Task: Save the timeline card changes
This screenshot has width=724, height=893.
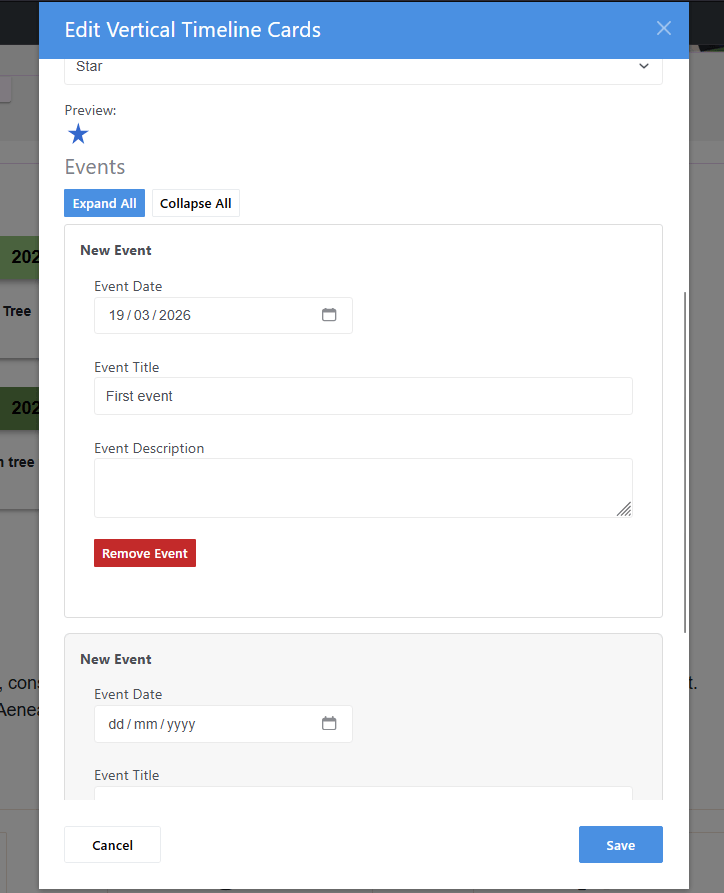Action: point(620,845)
